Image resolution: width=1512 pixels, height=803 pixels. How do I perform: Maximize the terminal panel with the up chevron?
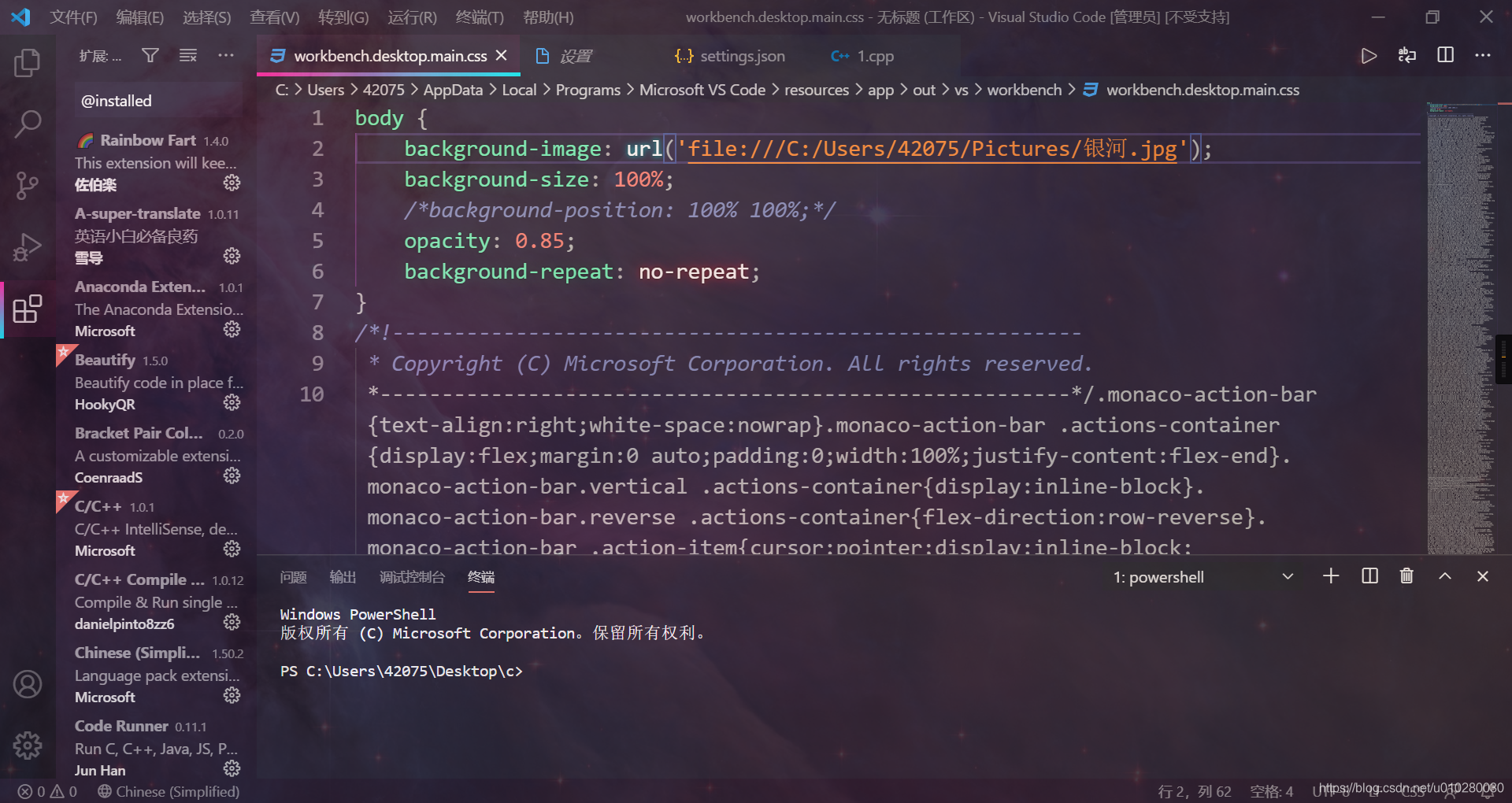click(1445, 576)
